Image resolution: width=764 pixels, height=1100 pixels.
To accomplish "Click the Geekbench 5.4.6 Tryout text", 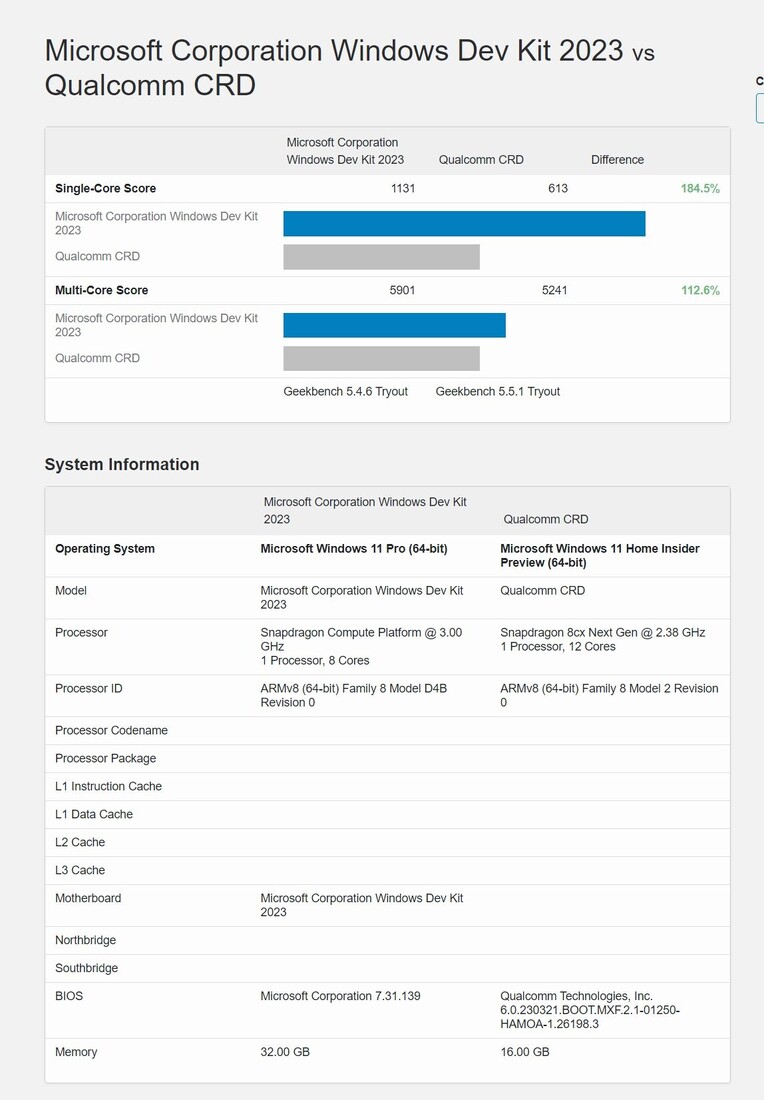I will tap(345, 391).
